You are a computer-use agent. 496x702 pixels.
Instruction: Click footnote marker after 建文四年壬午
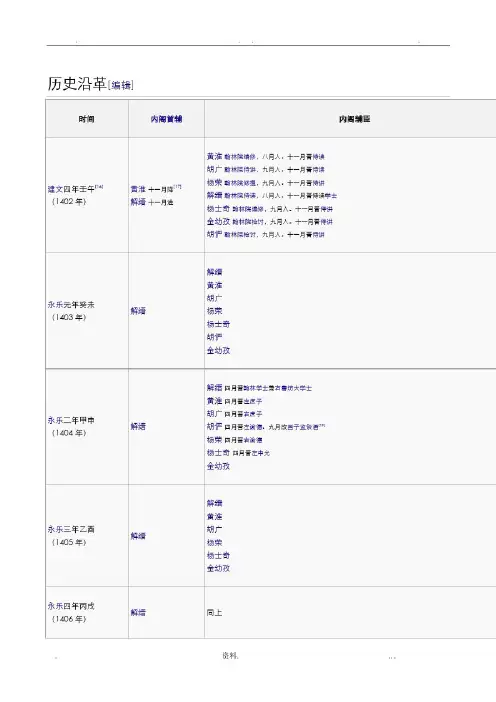coord(99,187)
